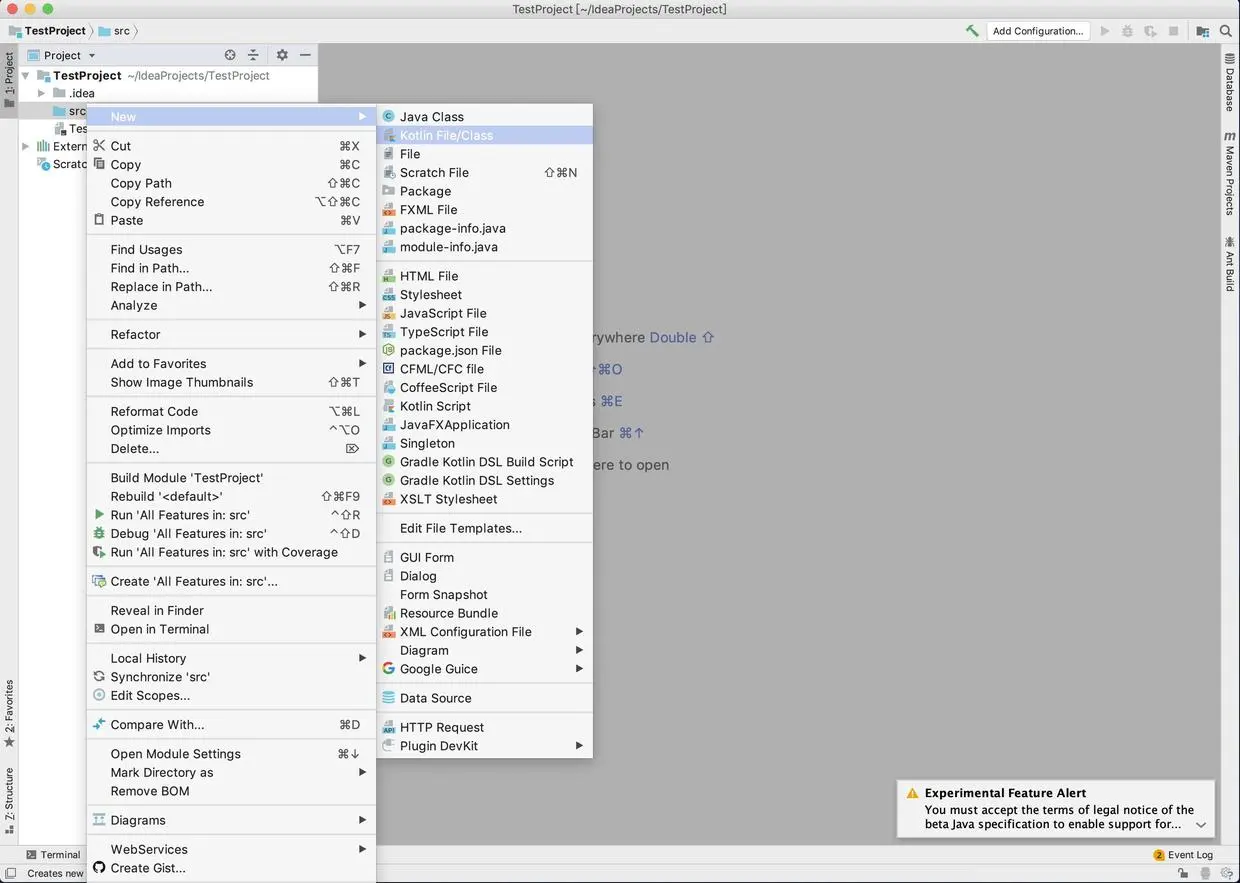The height and width of the screenshot is (883, 1240).
Task: Build the project using the hammer icon
Action: point(972,31)
